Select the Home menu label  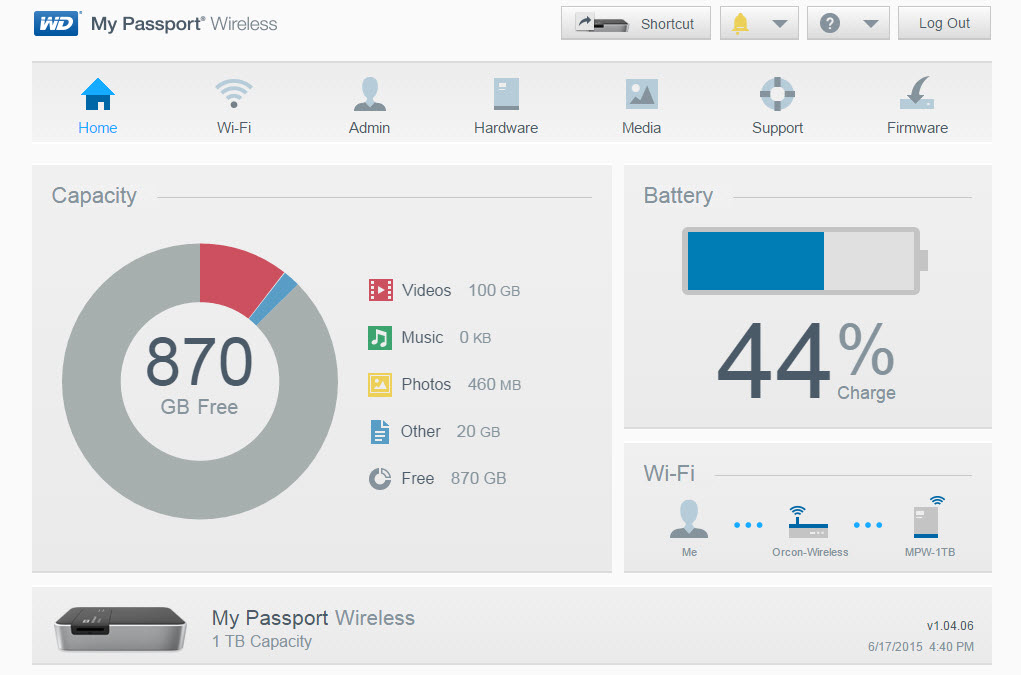coord(98,128)
